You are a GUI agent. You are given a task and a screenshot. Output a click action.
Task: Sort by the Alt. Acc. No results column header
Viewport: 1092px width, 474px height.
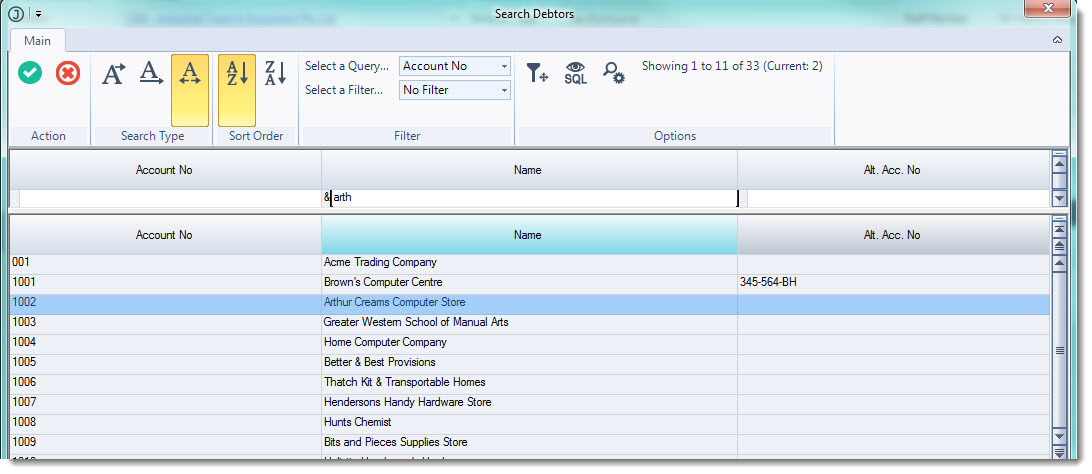pos(894,235)
